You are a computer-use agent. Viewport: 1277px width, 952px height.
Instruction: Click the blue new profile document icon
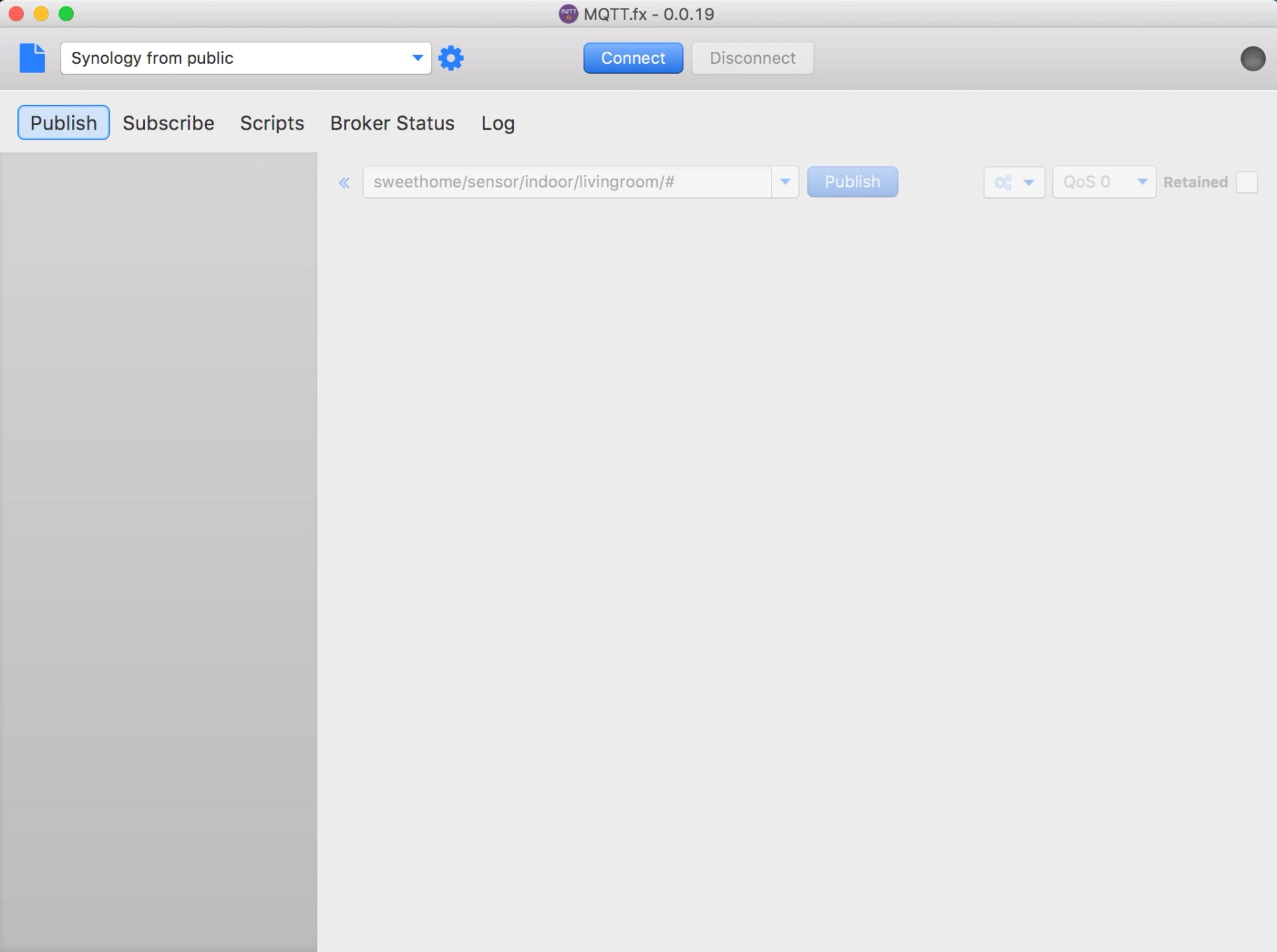[32, 58]
